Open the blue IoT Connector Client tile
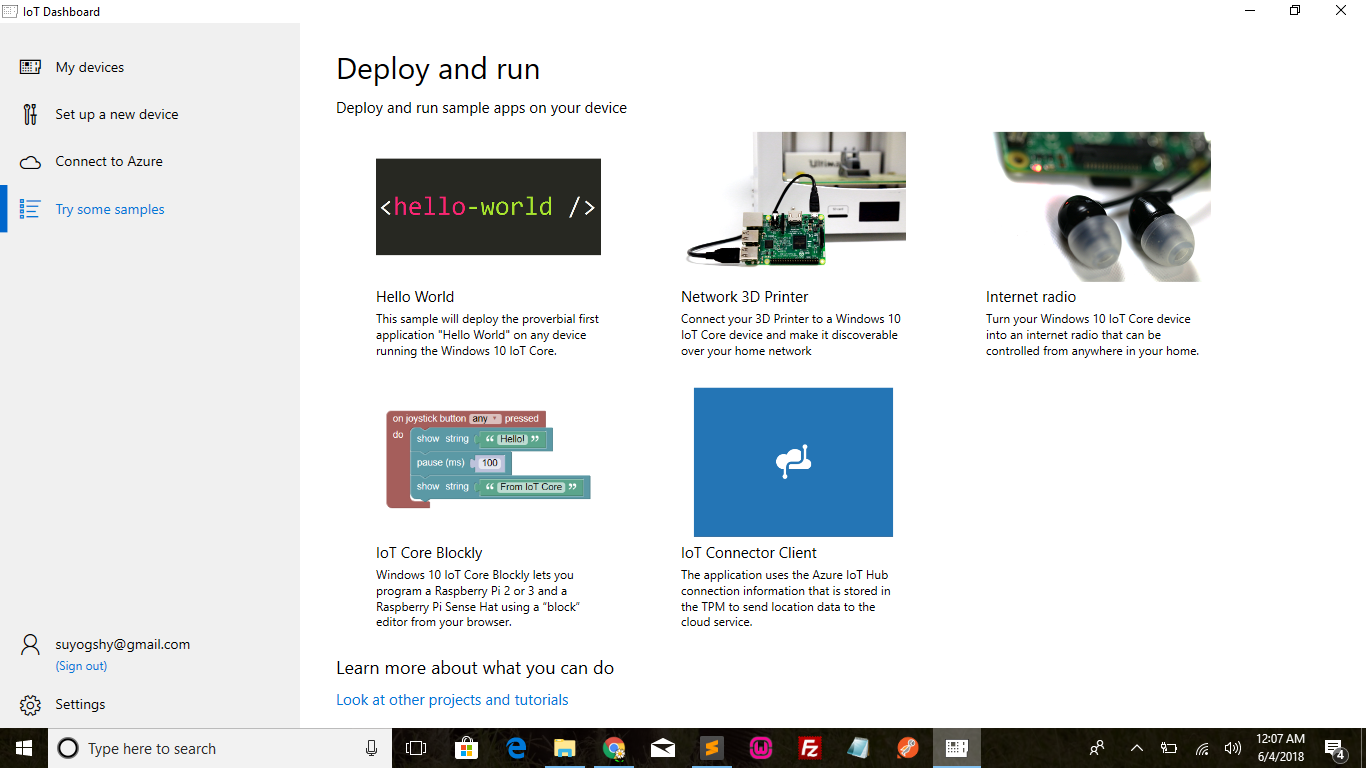 793,462
